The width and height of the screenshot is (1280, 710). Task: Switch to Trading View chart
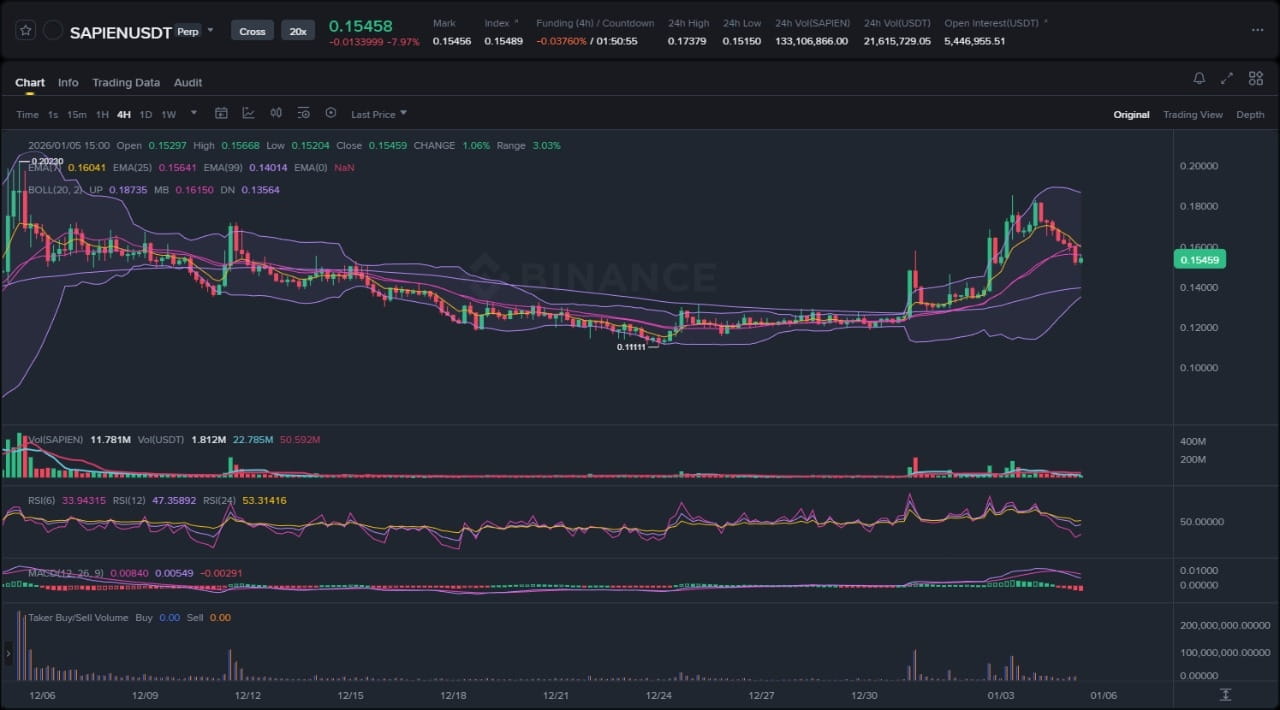coord(1193,115)
